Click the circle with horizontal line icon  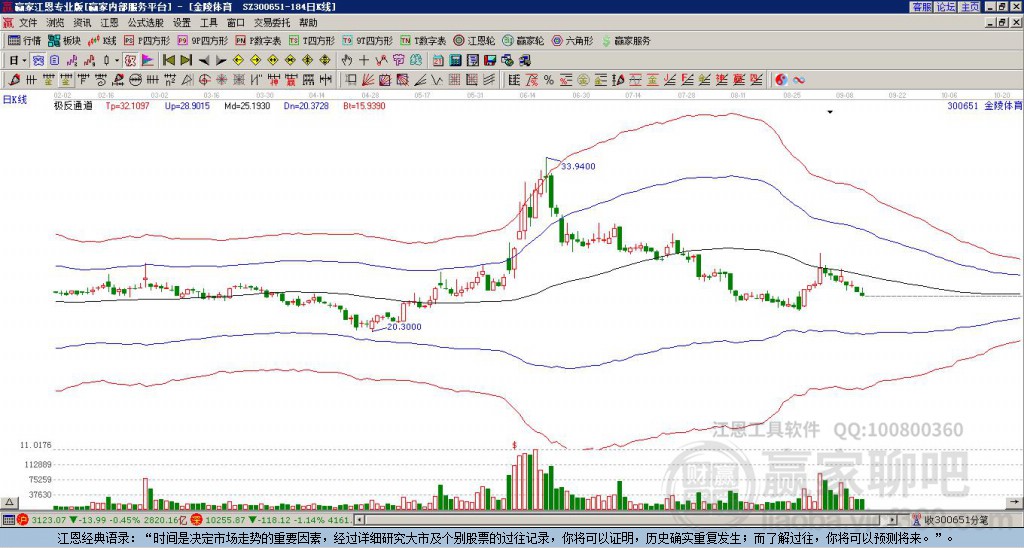pos(135,80)
